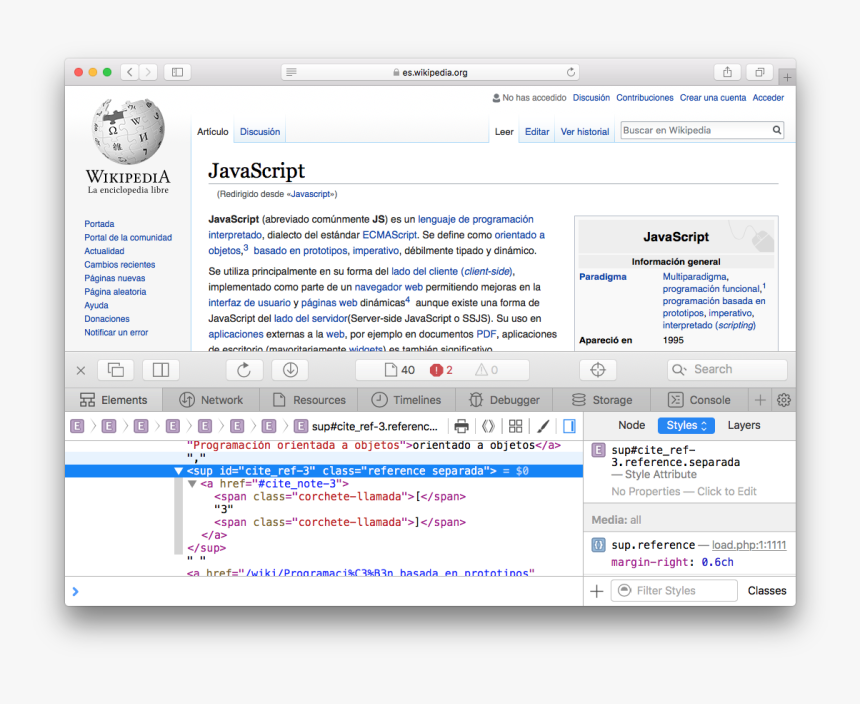
Task: Toggle the detached window layout icon
Action: point(116,369)
